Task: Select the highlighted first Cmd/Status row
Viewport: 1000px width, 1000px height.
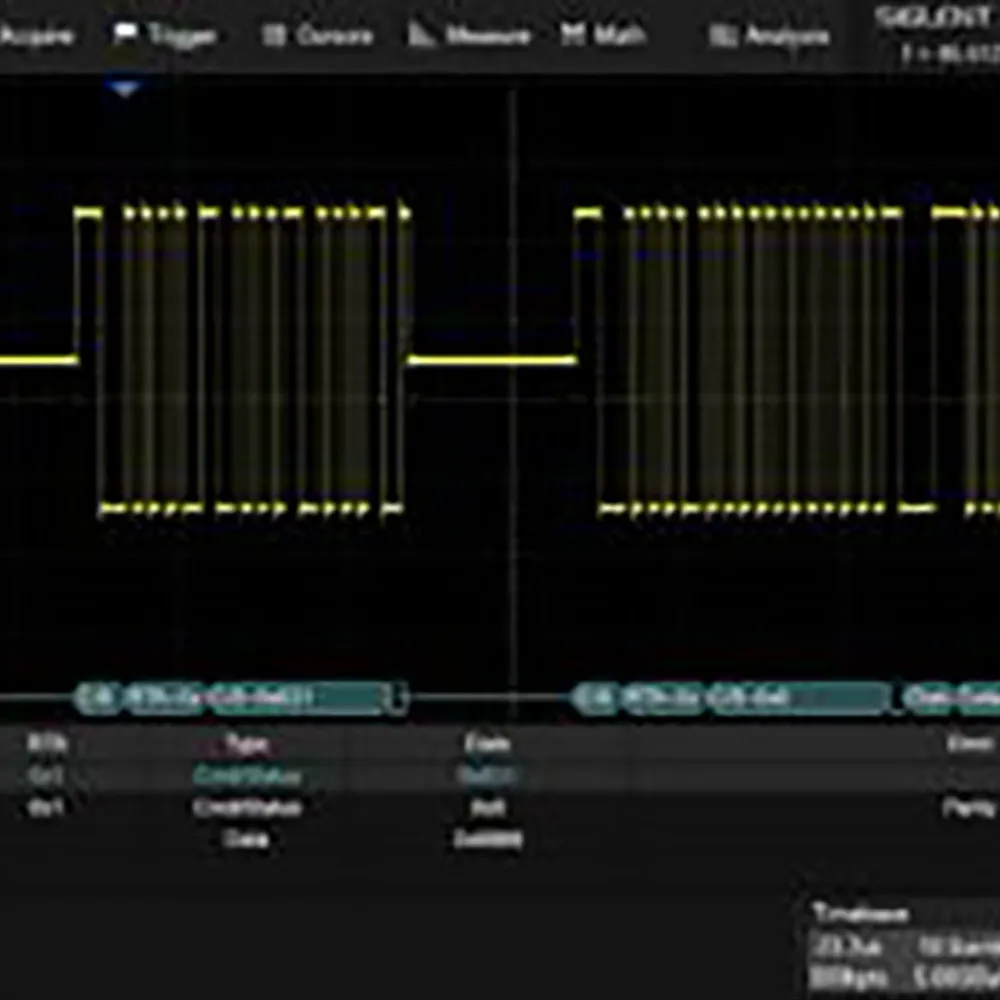Action: tap(246, 775)
